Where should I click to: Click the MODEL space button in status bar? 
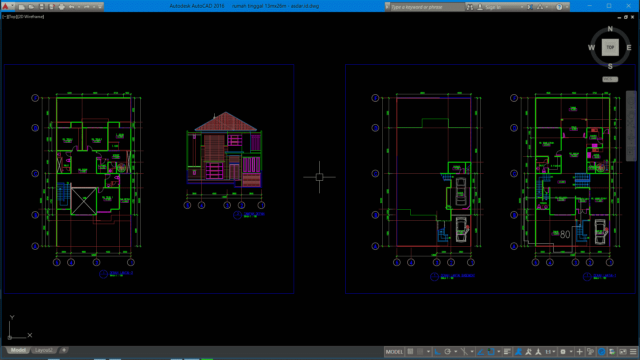pyautogui.click(x=394, y=352)
